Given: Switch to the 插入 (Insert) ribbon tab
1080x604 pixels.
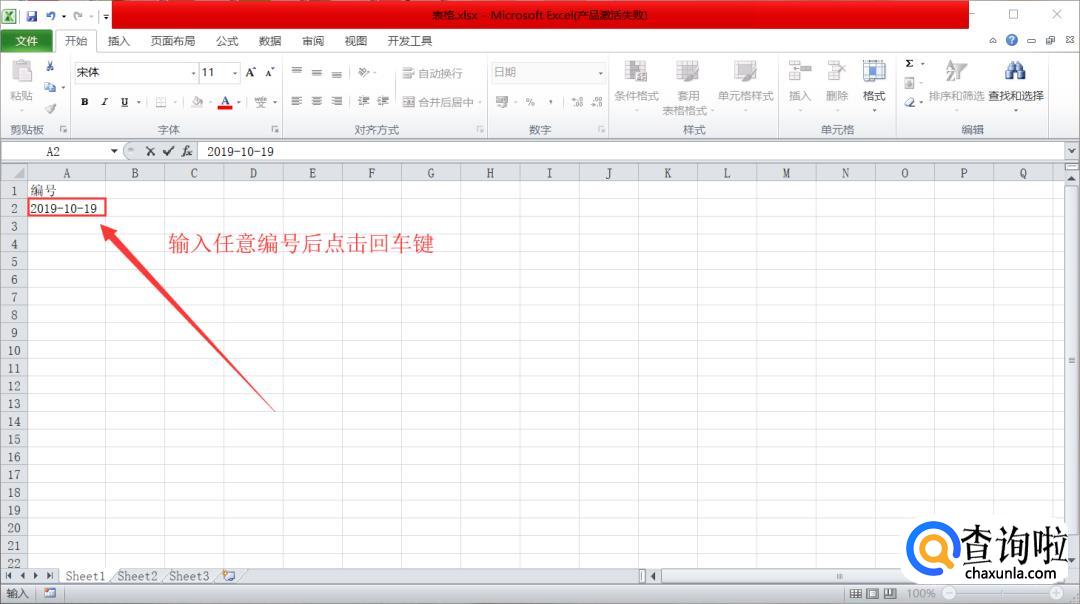Looking at the screenshot, I should click(119, 41).
